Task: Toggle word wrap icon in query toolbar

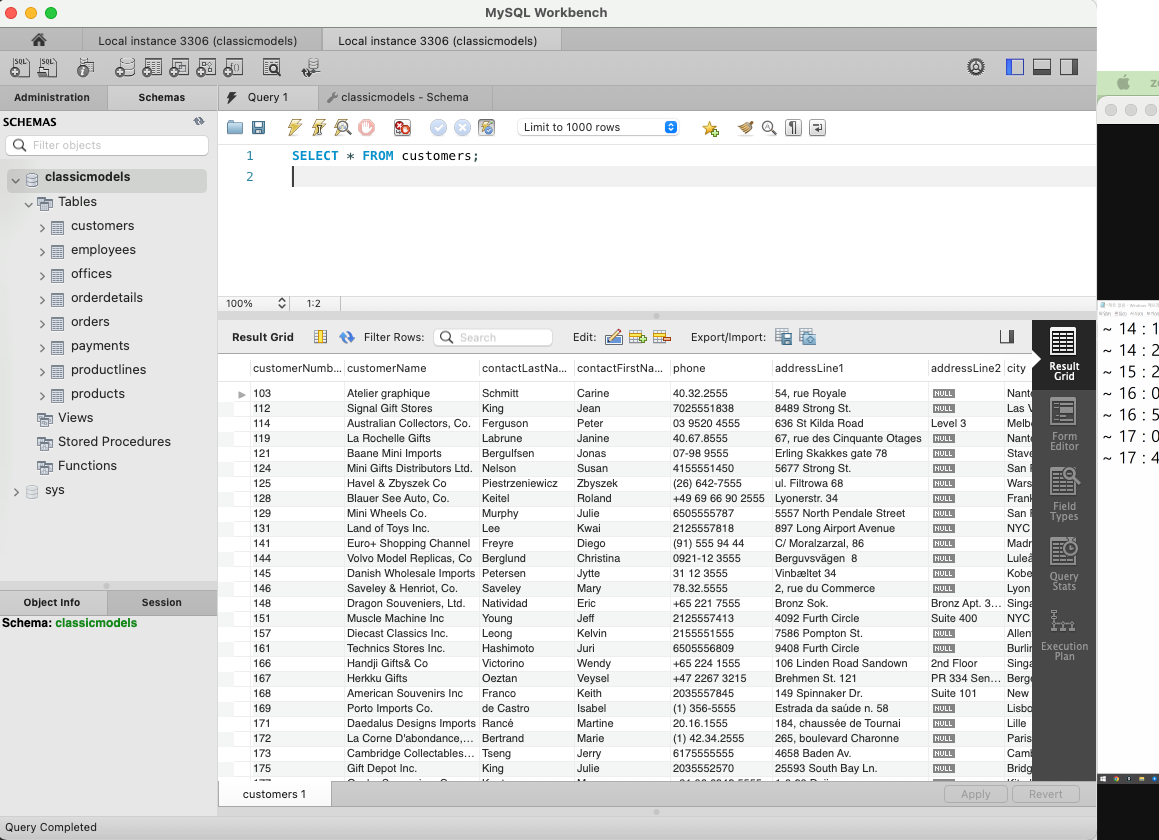Action: click(x=817, y=127)
